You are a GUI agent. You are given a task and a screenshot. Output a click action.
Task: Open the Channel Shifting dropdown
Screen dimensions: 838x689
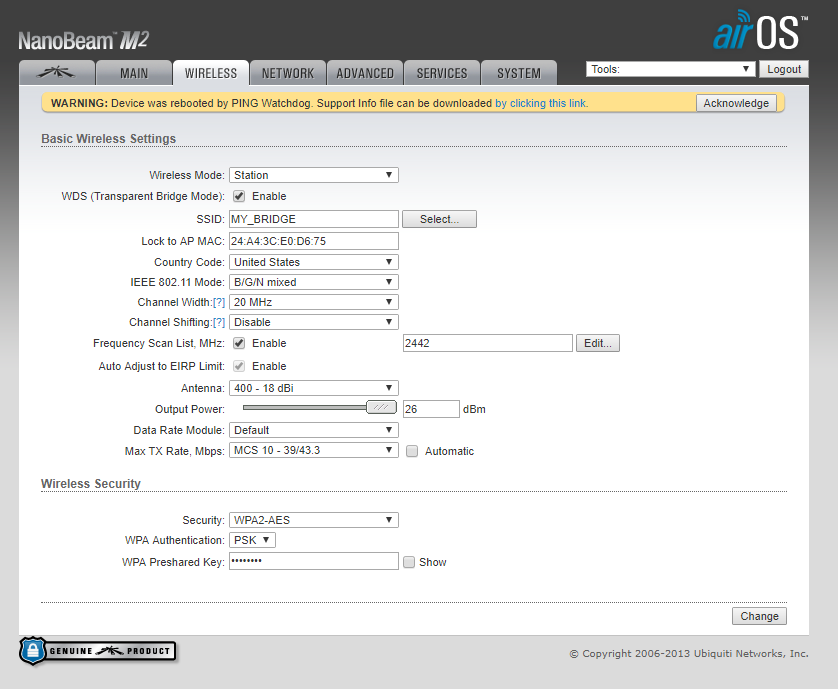pos(314,322)
